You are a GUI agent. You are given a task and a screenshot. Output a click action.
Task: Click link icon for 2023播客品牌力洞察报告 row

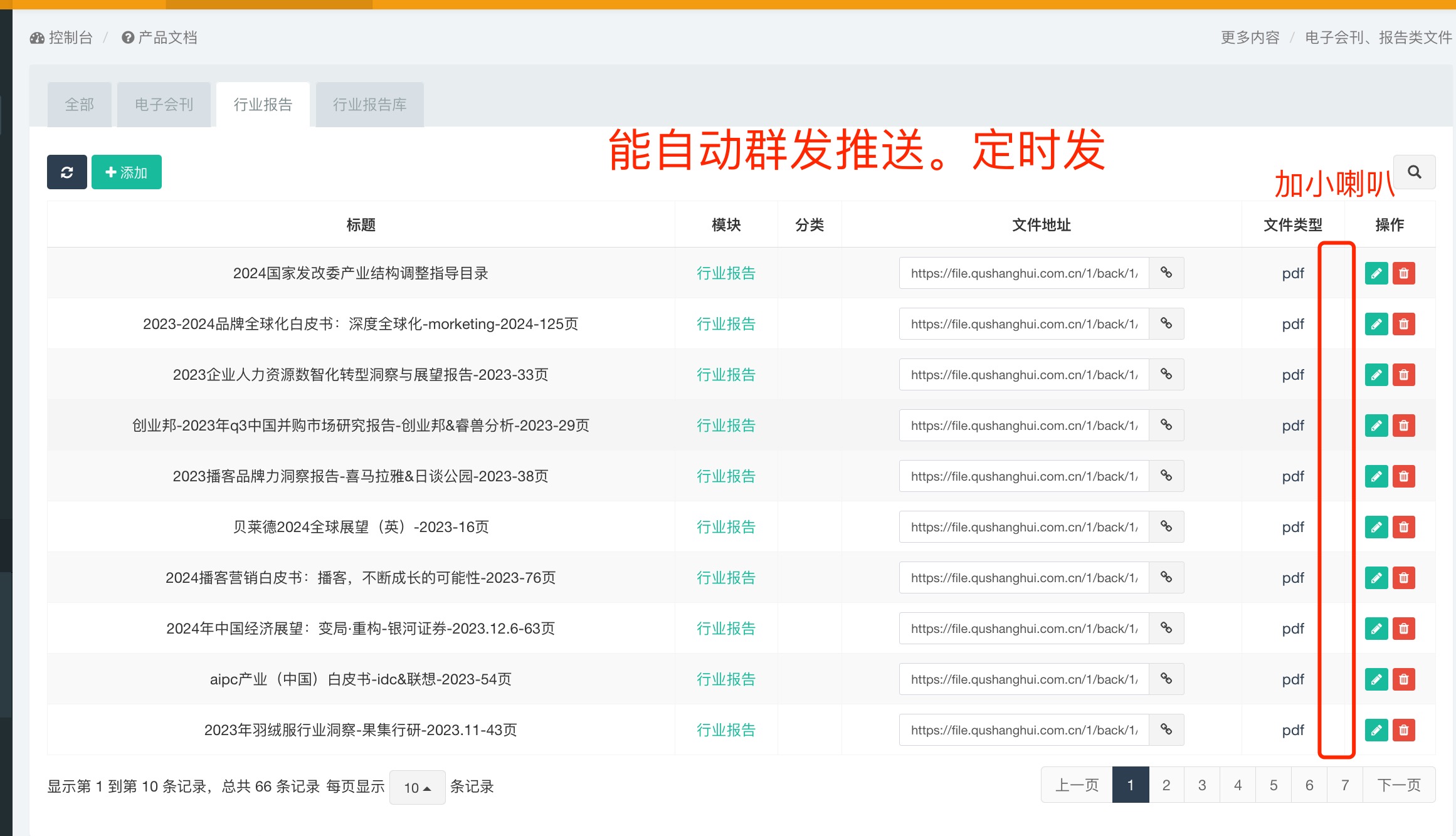[x=1166, y=476]
